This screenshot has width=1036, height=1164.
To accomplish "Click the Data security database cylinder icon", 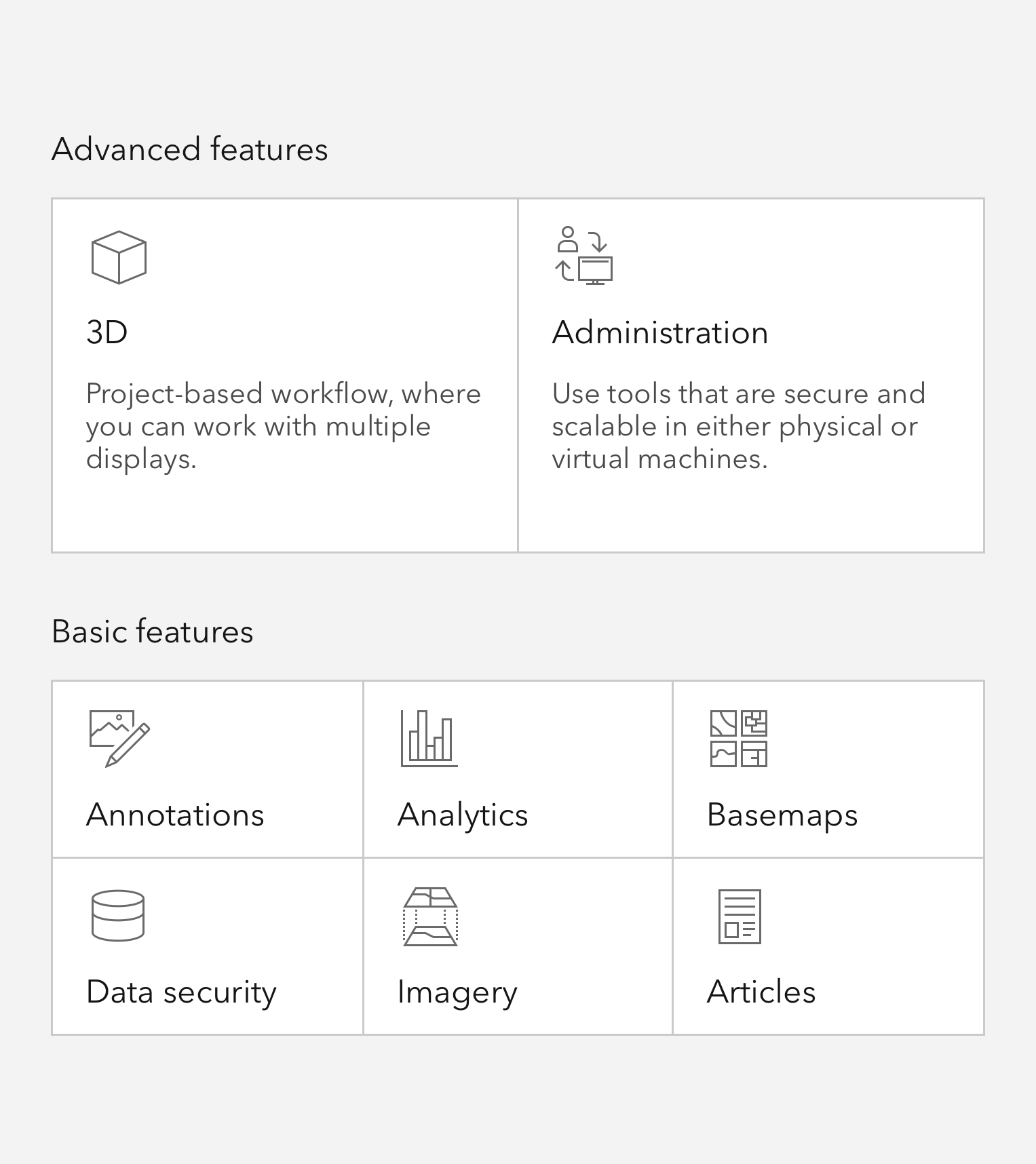I will 118,916.
